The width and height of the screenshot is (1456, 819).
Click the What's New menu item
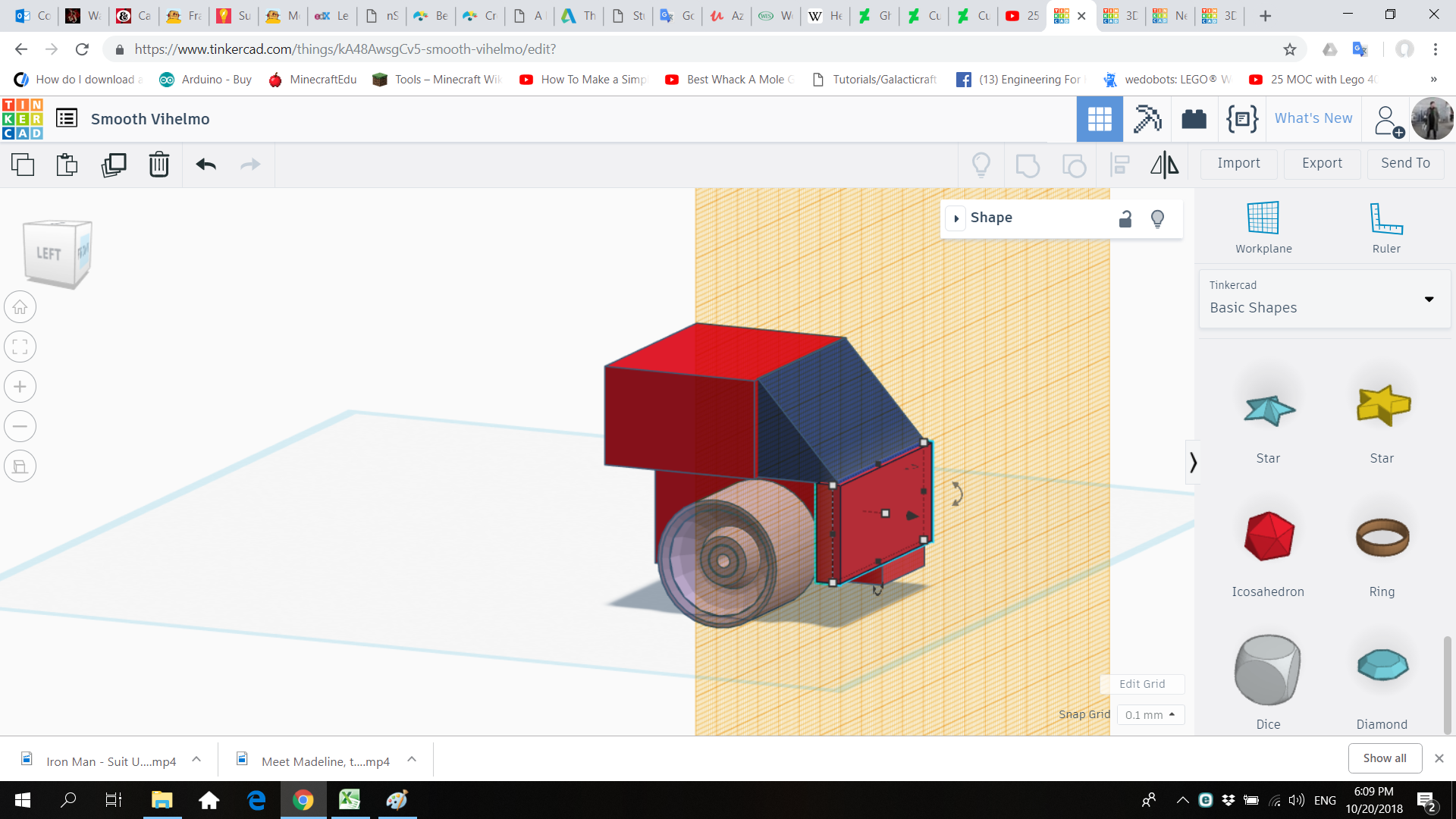click(1313, 118)
